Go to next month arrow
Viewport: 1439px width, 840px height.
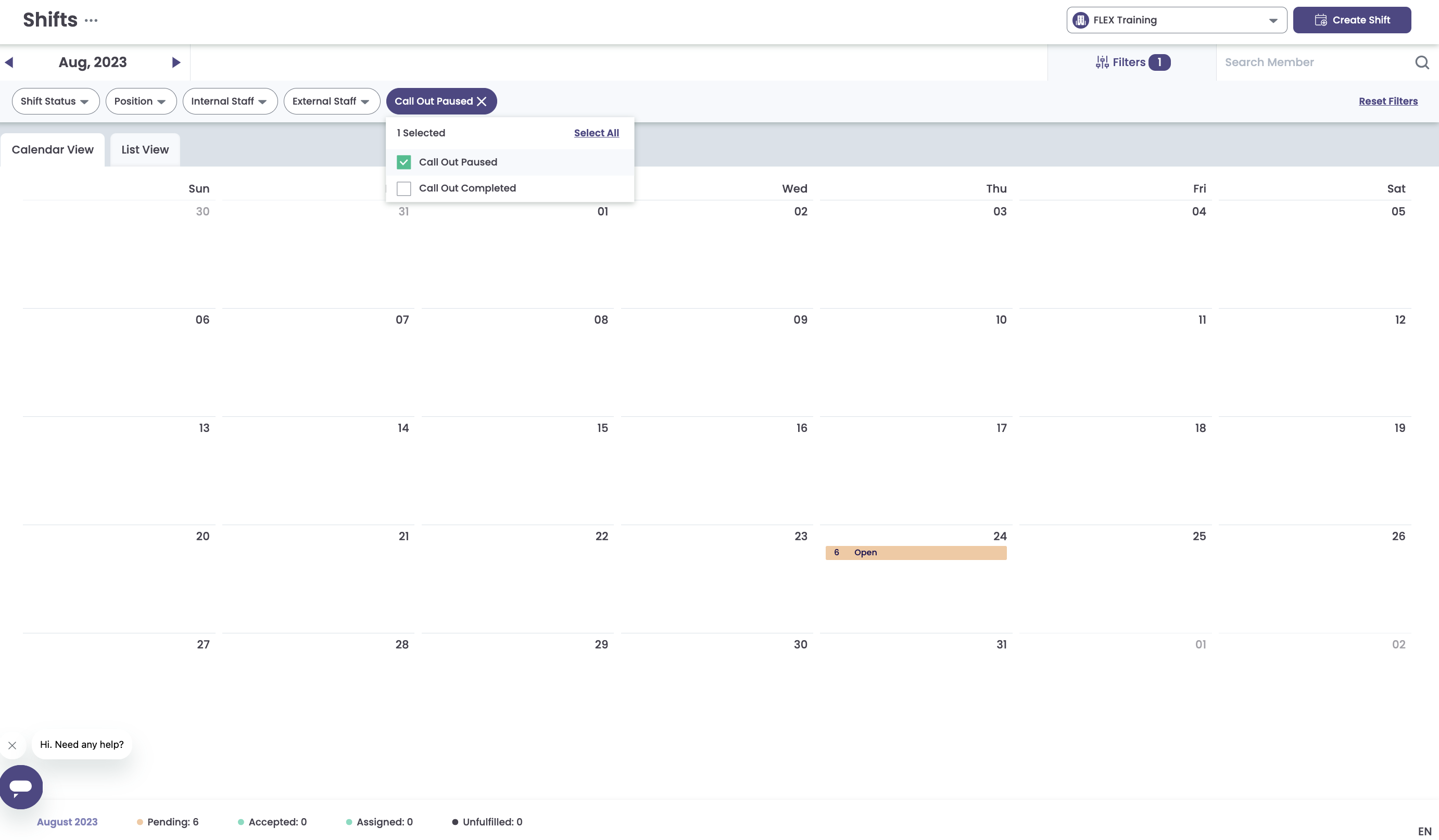point(176,62)
